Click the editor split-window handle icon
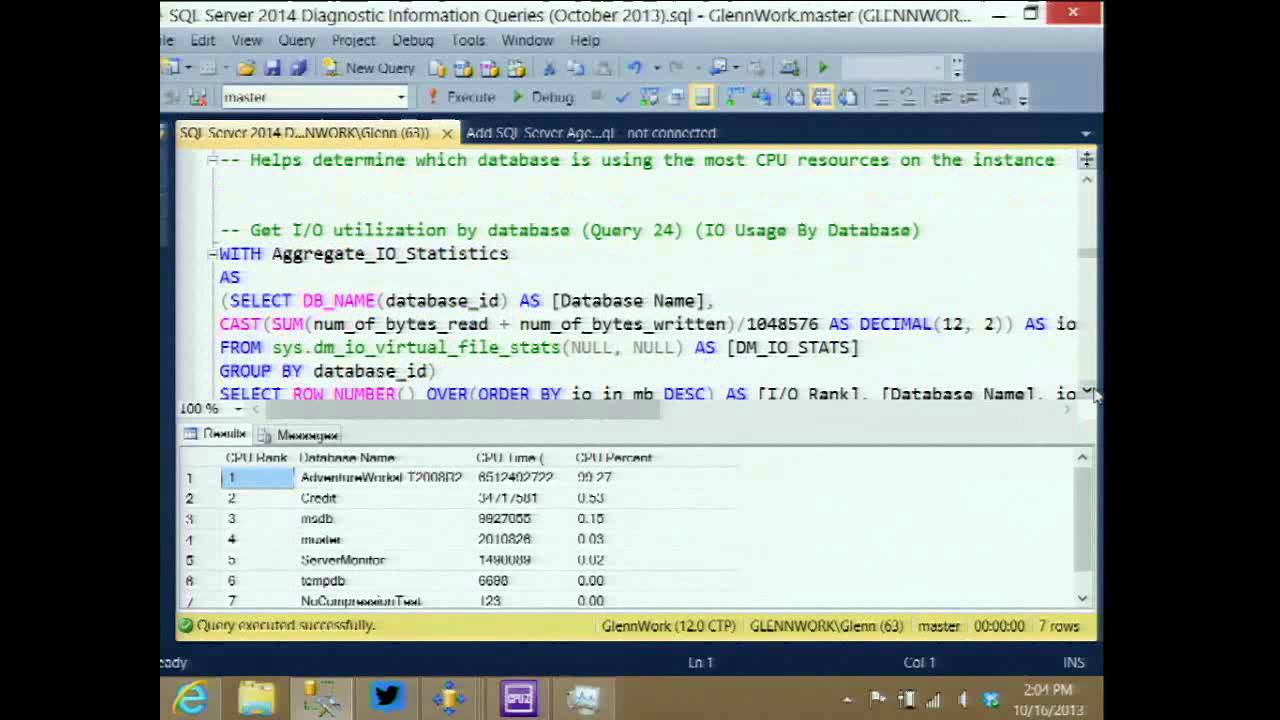 coord(1087,159)
